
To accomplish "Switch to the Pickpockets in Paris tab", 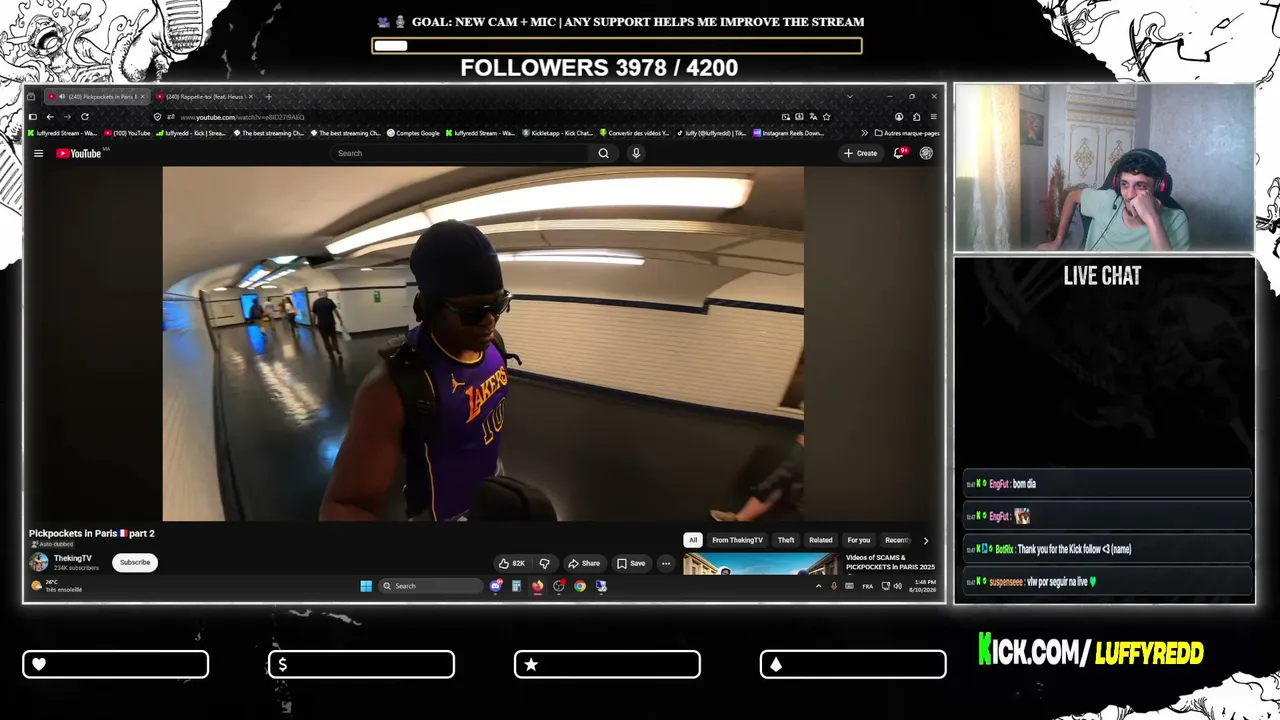I will point(98,97).
